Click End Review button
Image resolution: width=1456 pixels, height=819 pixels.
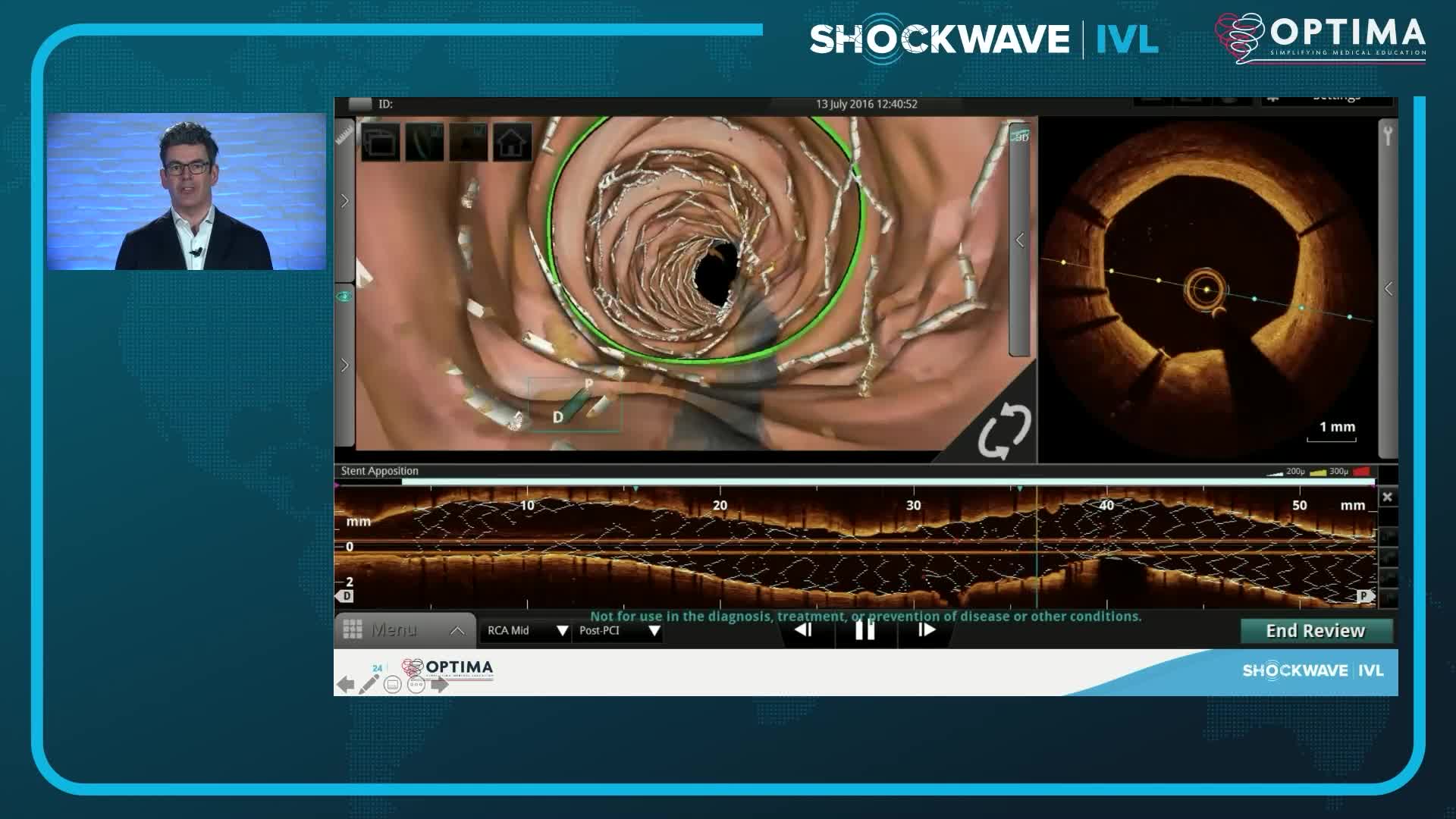[x=1316, y=631]
